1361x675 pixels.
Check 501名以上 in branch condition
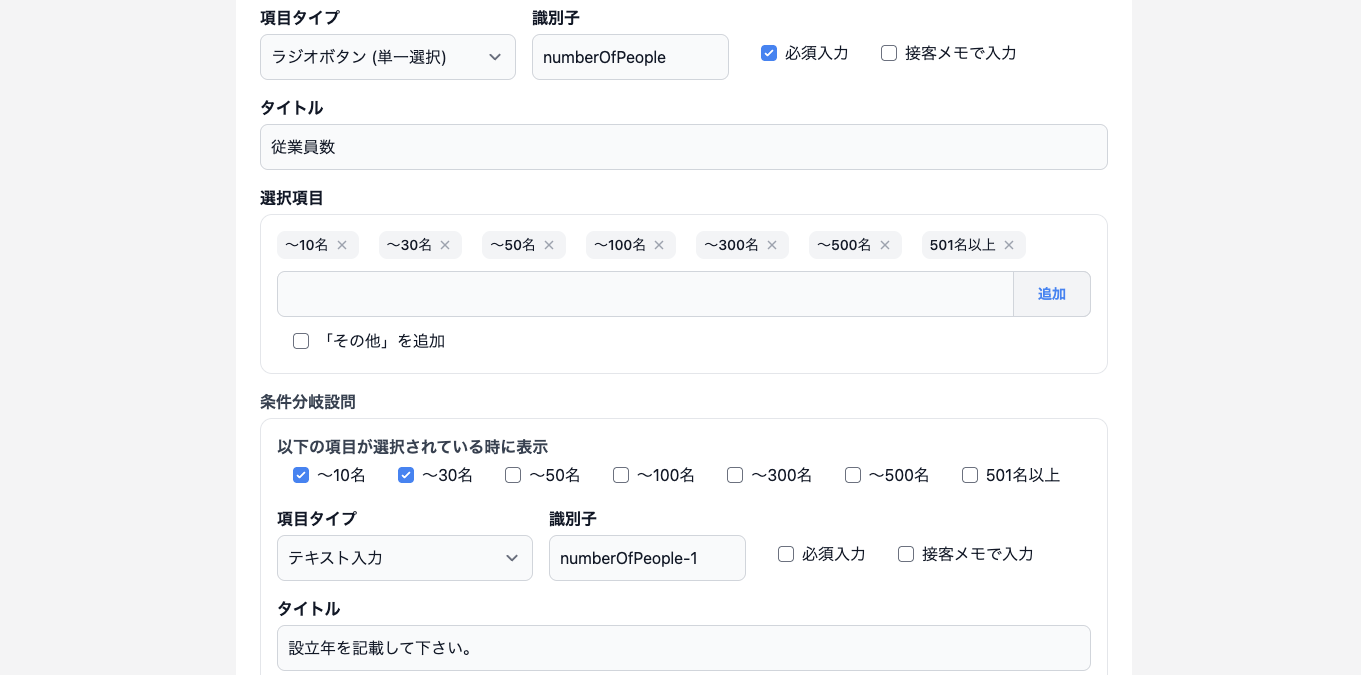pos(970,475)
